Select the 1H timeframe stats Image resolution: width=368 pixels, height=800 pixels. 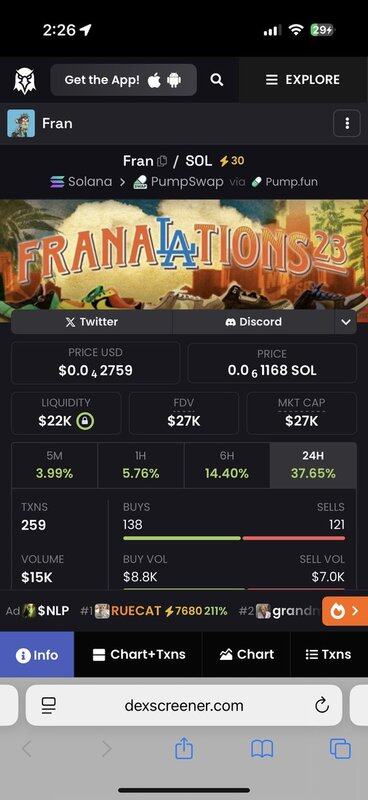[x=141, y=465]
